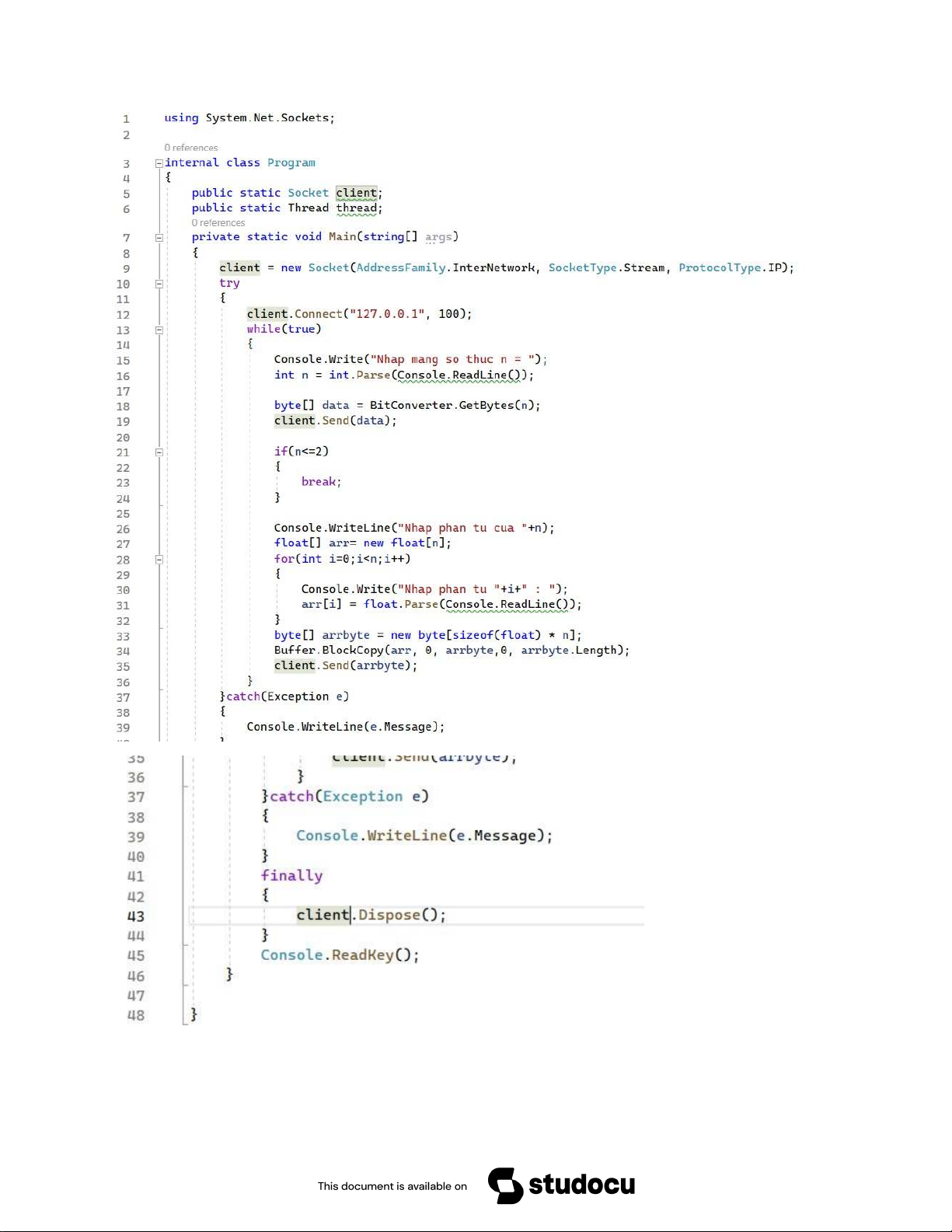Collapse the internal class Program block
This screenshot has height=1232, width=952.
click(159, 163)
